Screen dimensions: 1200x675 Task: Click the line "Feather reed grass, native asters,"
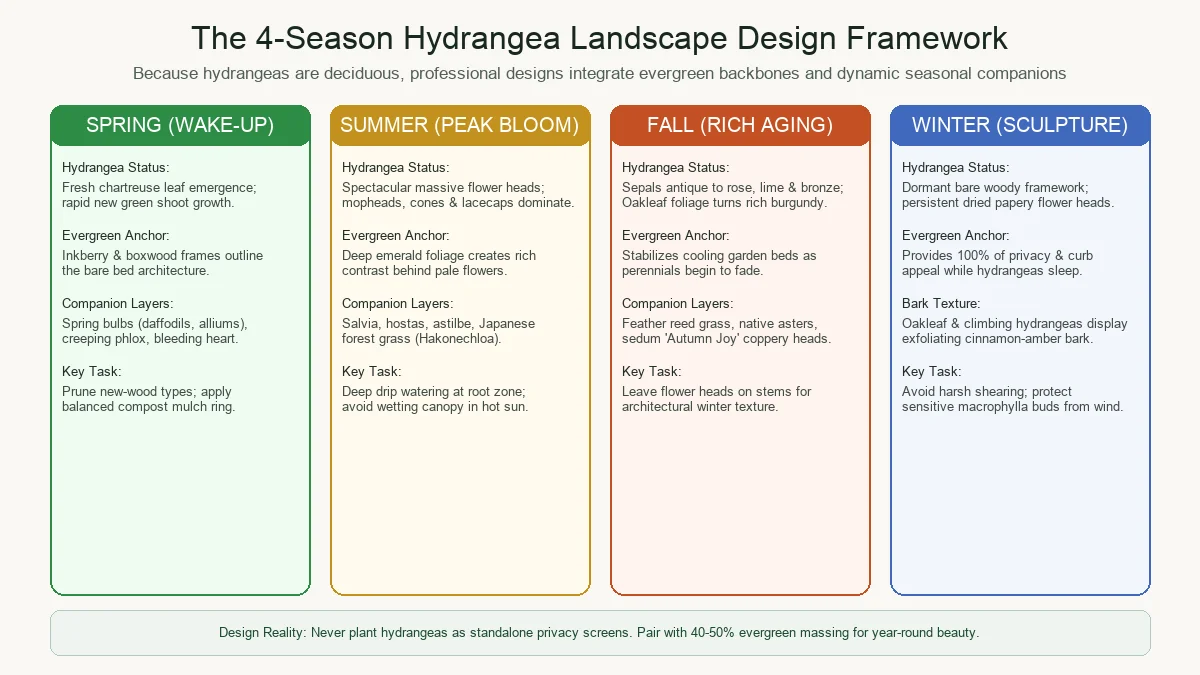click(x=720, y=323)
